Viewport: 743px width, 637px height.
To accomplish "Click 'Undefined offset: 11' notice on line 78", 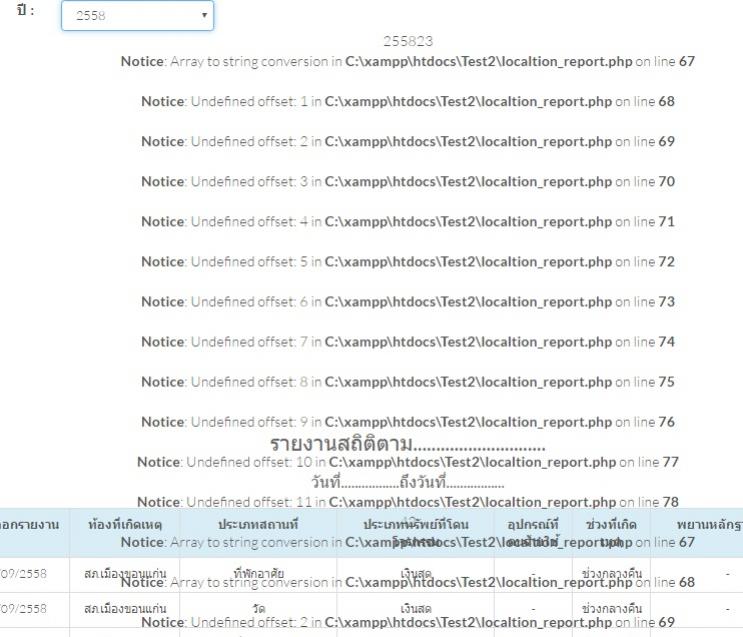I will click(x=408, y=502).
